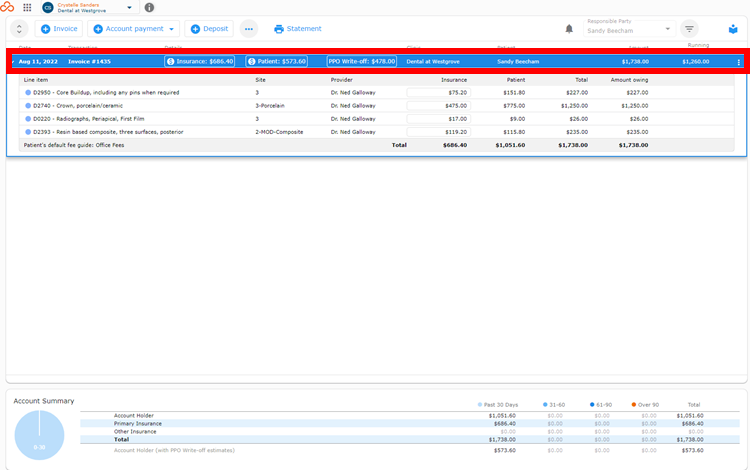
Task: Open the Account payment dropdown
Action: [133, 29]
